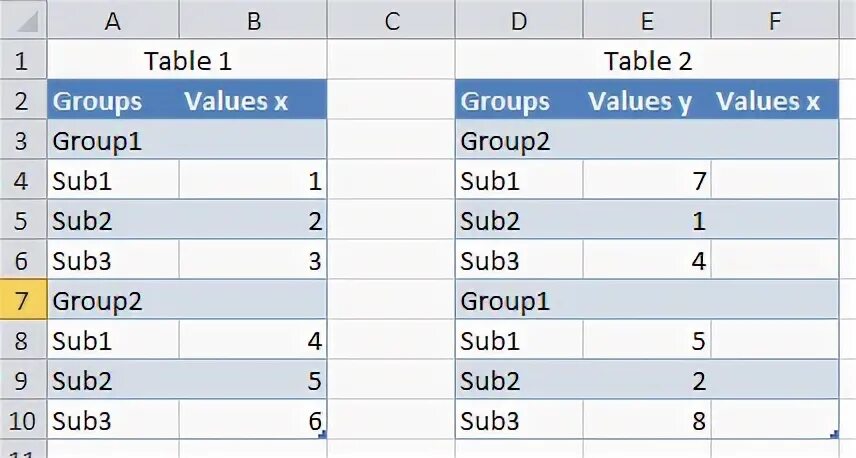Viewport: 856px width, 458px height.
Task: Select row 2 header
Action: point(23,101)
